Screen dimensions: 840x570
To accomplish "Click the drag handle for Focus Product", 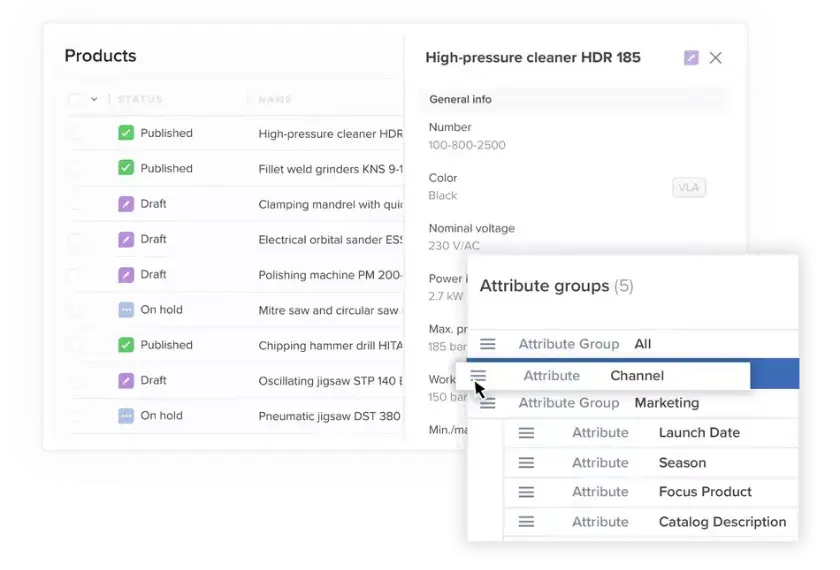I will coord(526,492).
